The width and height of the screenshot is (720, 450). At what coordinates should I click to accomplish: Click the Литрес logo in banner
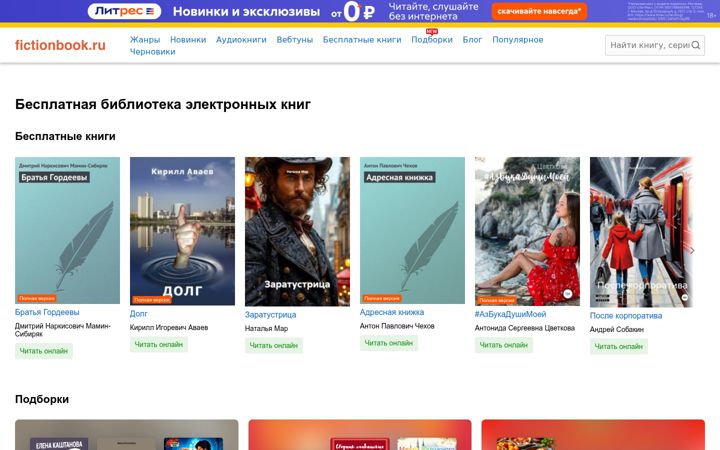124,11
